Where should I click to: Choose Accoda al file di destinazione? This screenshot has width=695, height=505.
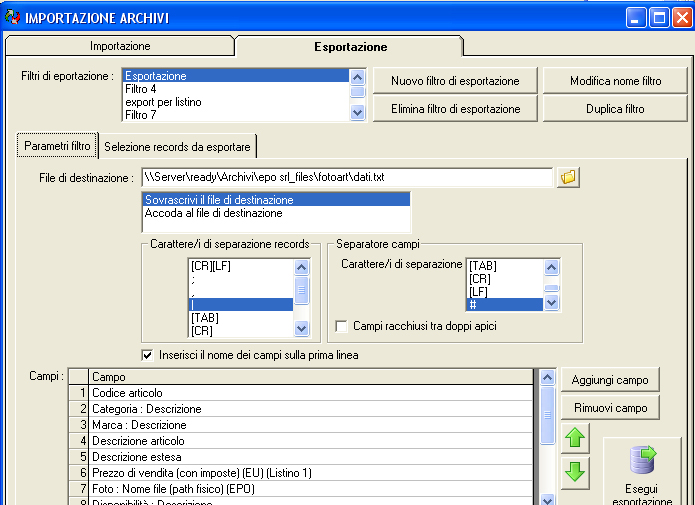pyautogui.click(x=276, y=213)
